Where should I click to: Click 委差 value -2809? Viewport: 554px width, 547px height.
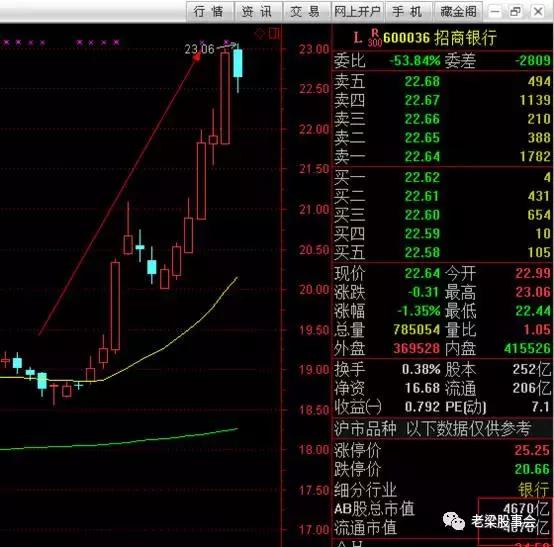pos(532,60)
